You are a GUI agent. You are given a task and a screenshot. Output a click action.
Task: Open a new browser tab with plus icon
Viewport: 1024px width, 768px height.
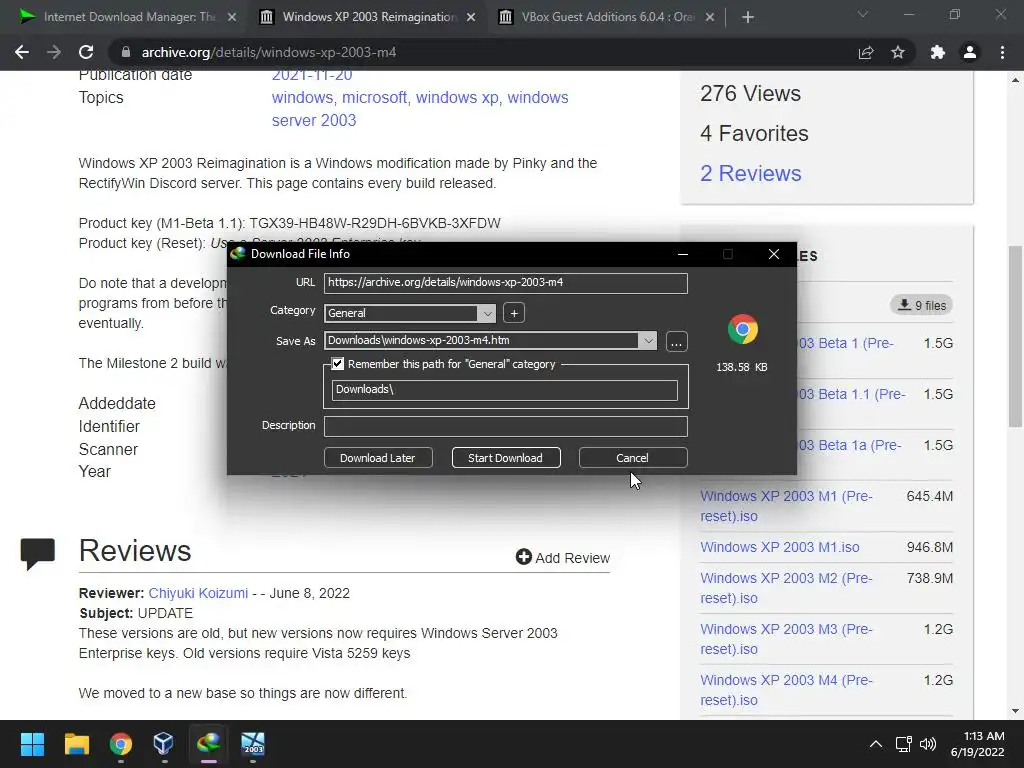click(x=748, y=17)
